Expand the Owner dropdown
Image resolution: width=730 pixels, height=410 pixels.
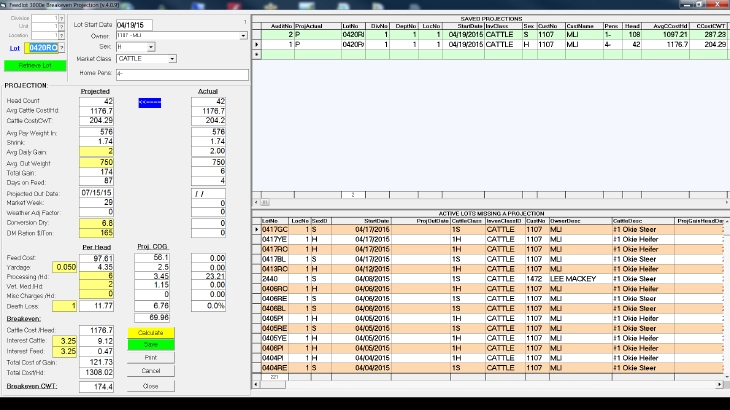(243, 35)
